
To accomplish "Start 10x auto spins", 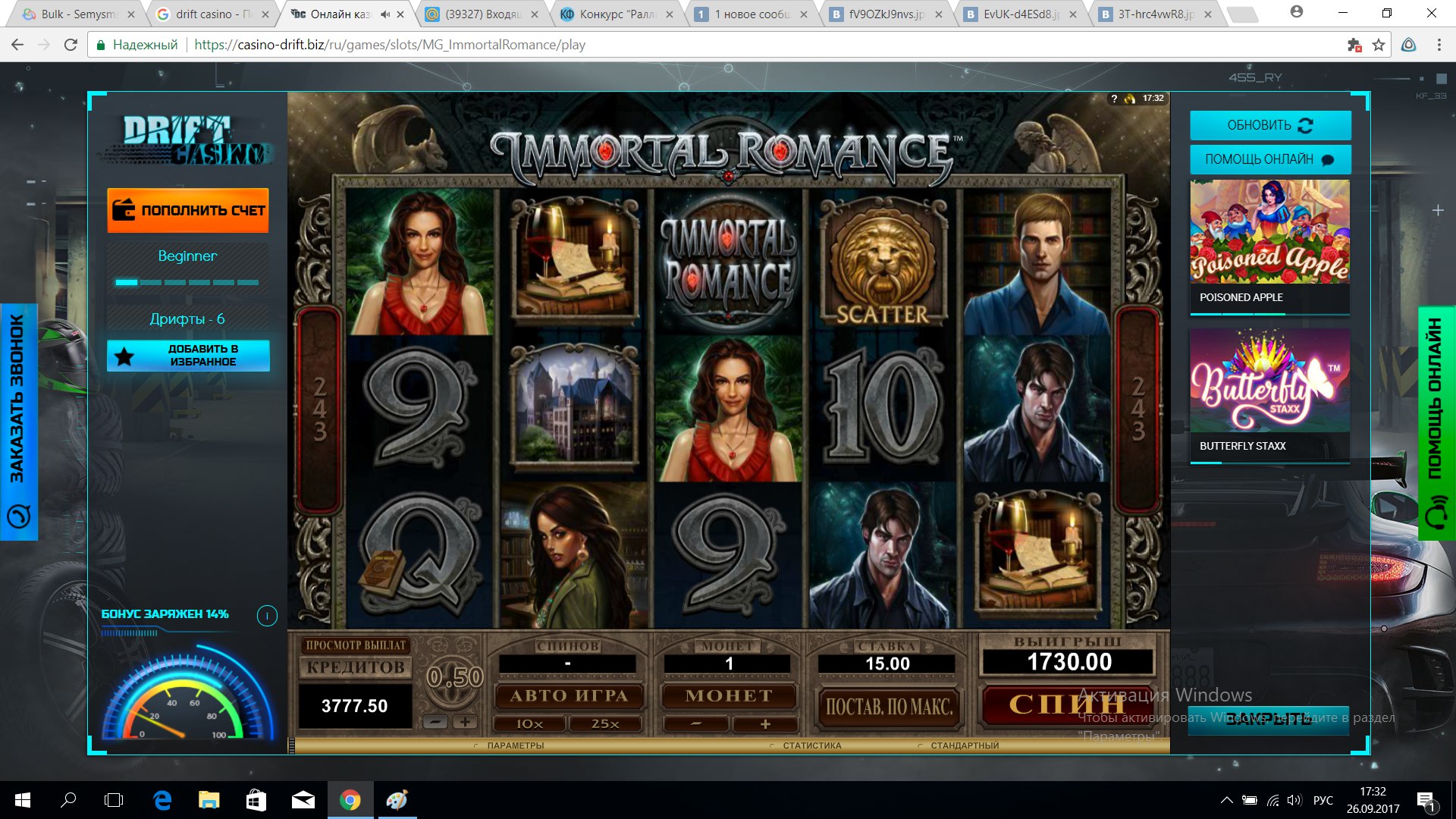I will 529,724.
